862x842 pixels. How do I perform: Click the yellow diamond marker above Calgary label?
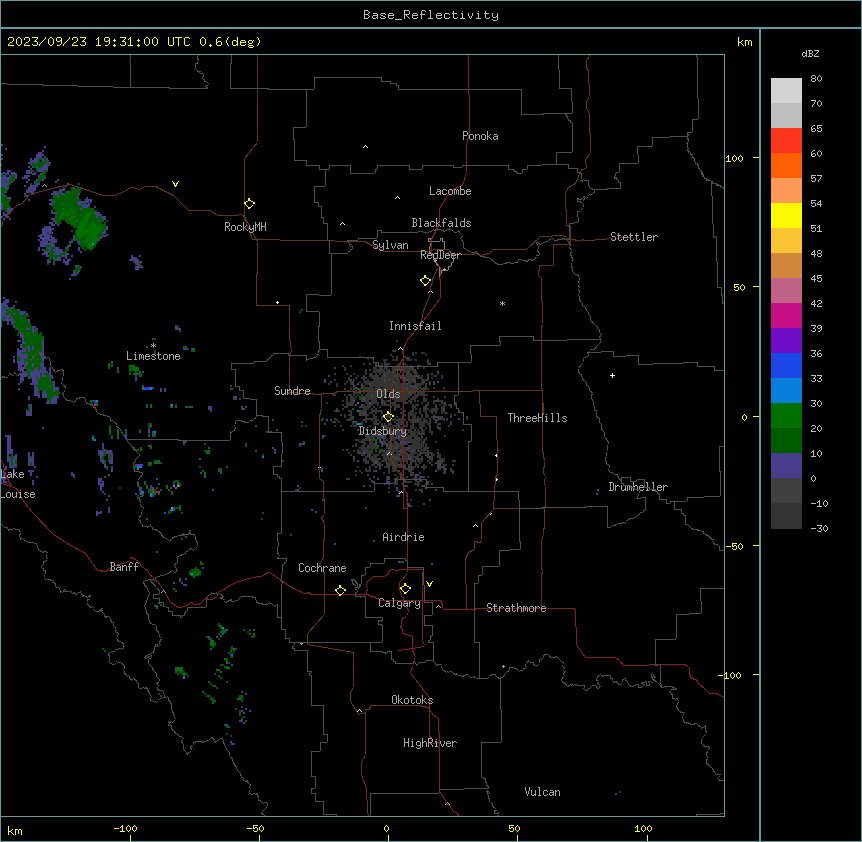pyautogui.click(x=405, y=589)
